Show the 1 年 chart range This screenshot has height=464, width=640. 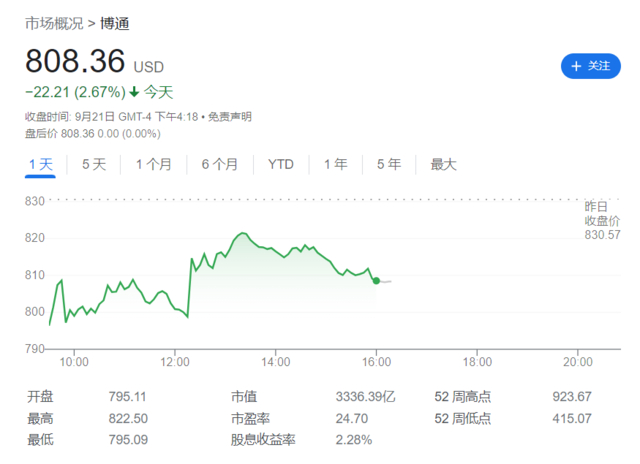336,164
